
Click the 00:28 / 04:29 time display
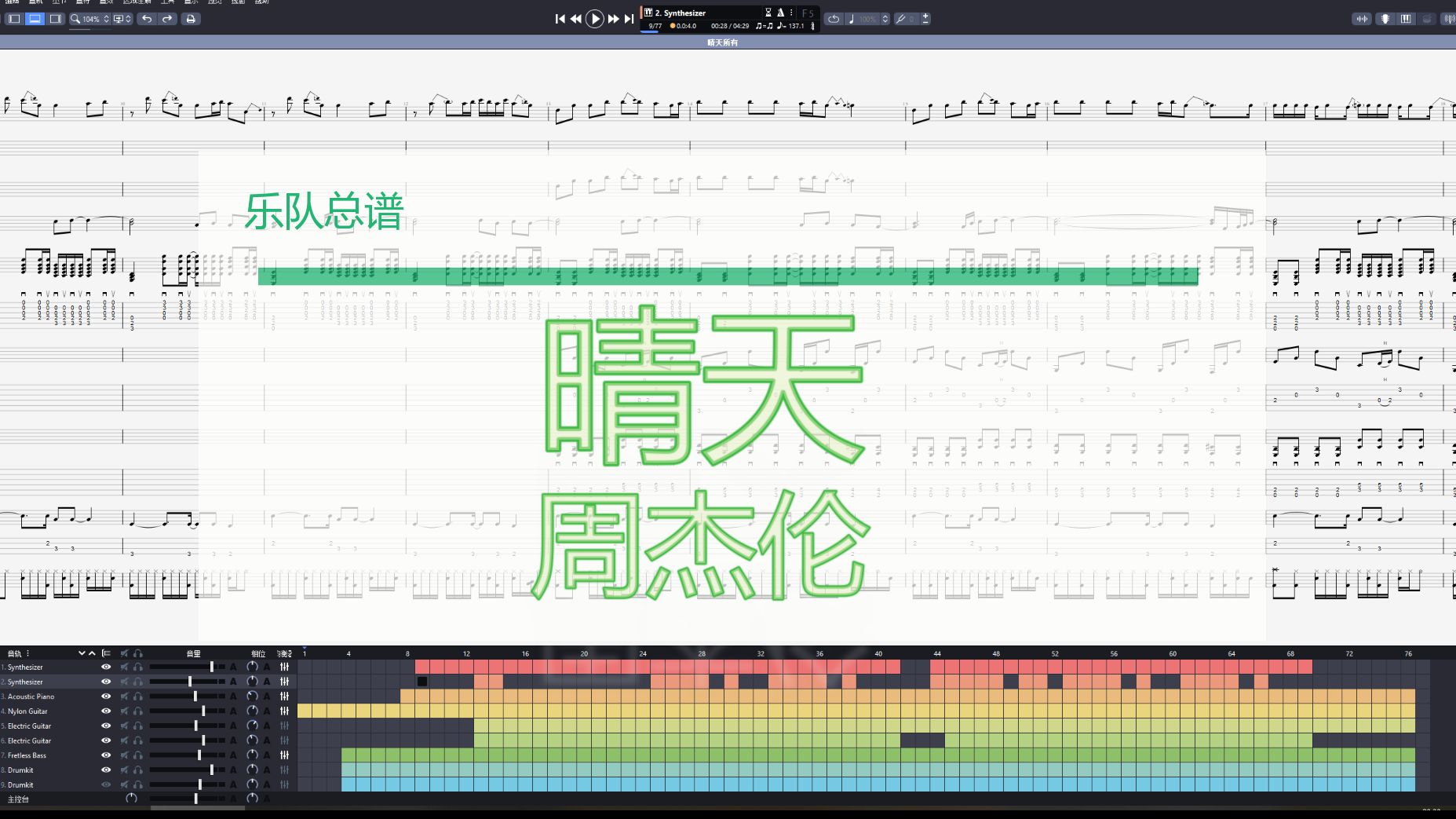click(730, 26)
